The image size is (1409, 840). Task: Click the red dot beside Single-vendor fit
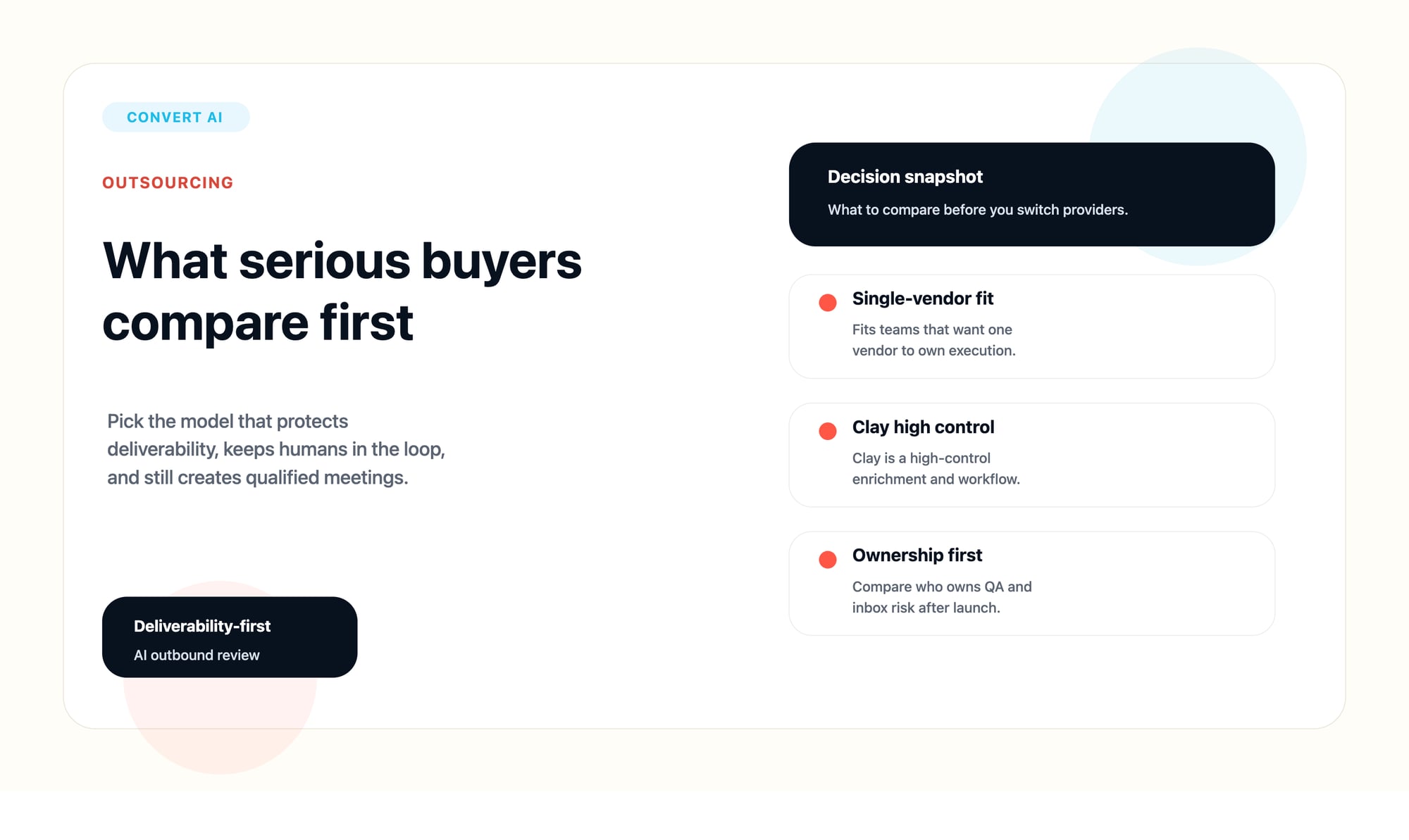(828, 303)
